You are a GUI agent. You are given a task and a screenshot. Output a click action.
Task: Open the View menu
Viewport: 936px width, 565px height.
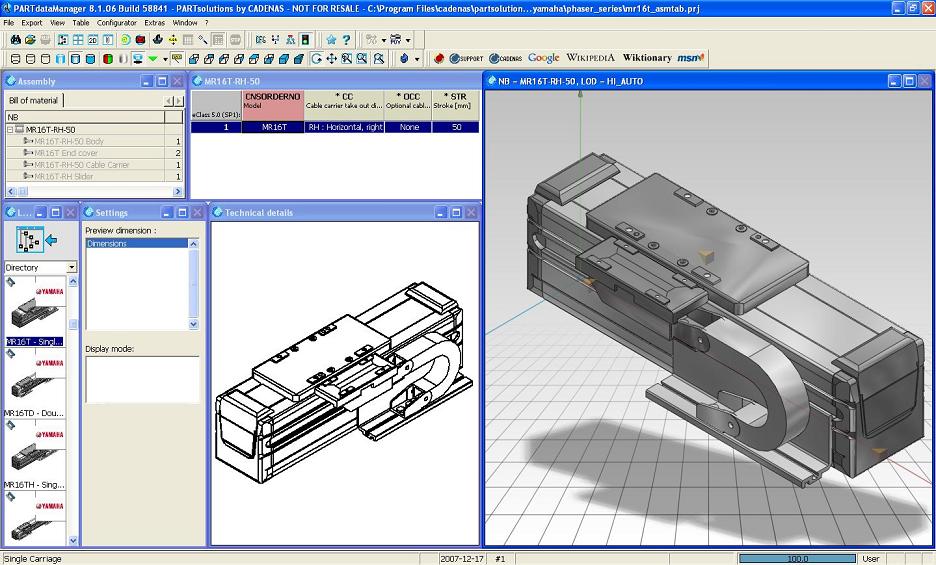(x=57, y=23)
